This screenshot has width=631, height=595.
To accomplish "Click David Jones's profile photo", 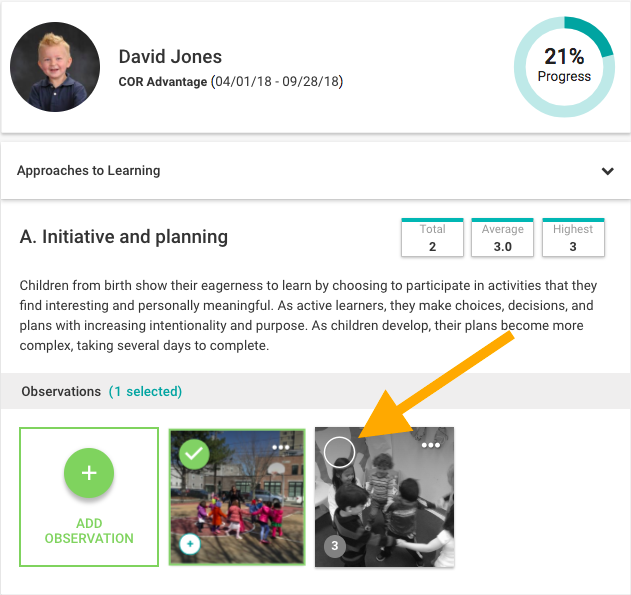I will [55, 67].
